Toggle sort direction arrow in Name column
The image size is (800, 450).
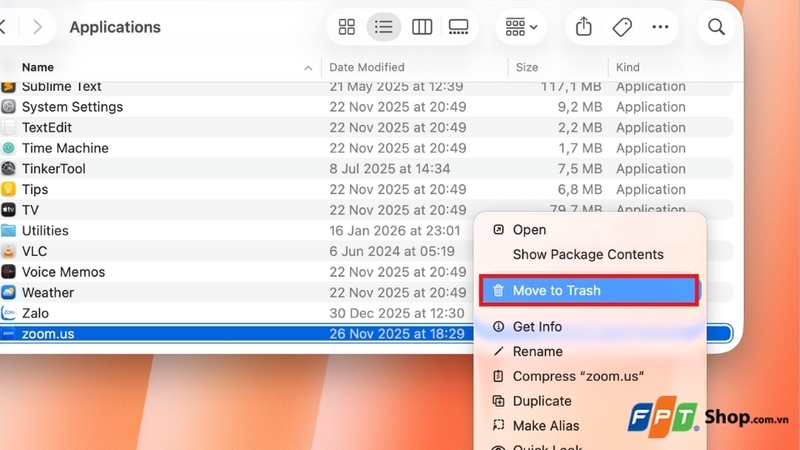click(x=308, y=68)
